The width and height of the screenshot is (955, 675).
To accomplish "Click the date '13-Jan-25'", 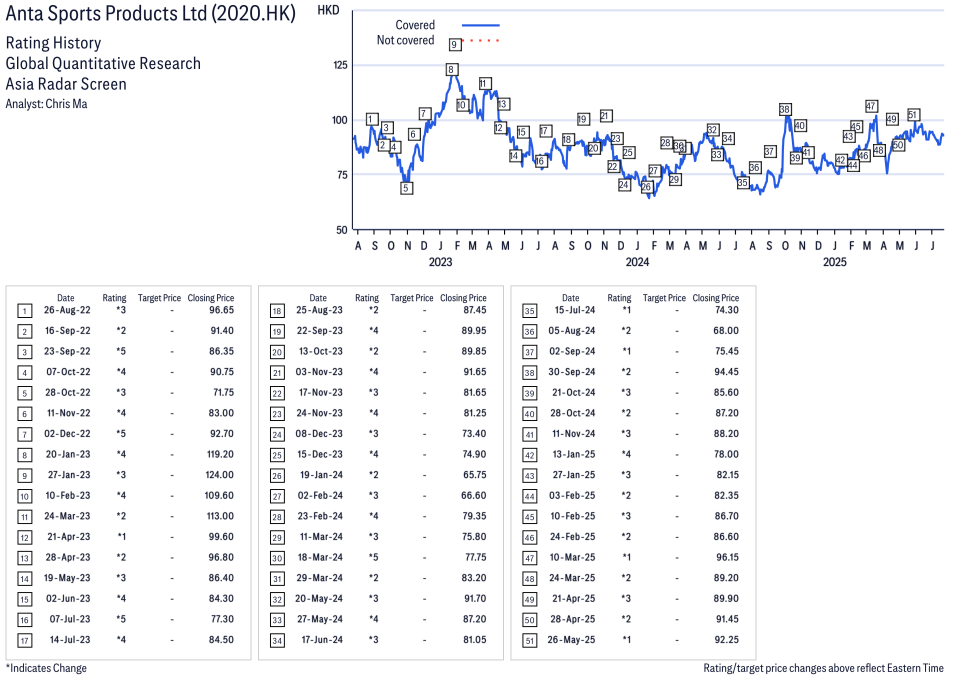I will click(x=574, y=454).
